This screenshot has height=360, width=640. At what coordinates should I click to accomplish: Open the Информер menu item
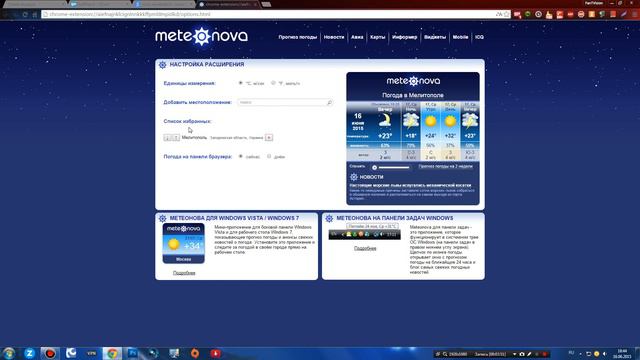tap(404, 37)
